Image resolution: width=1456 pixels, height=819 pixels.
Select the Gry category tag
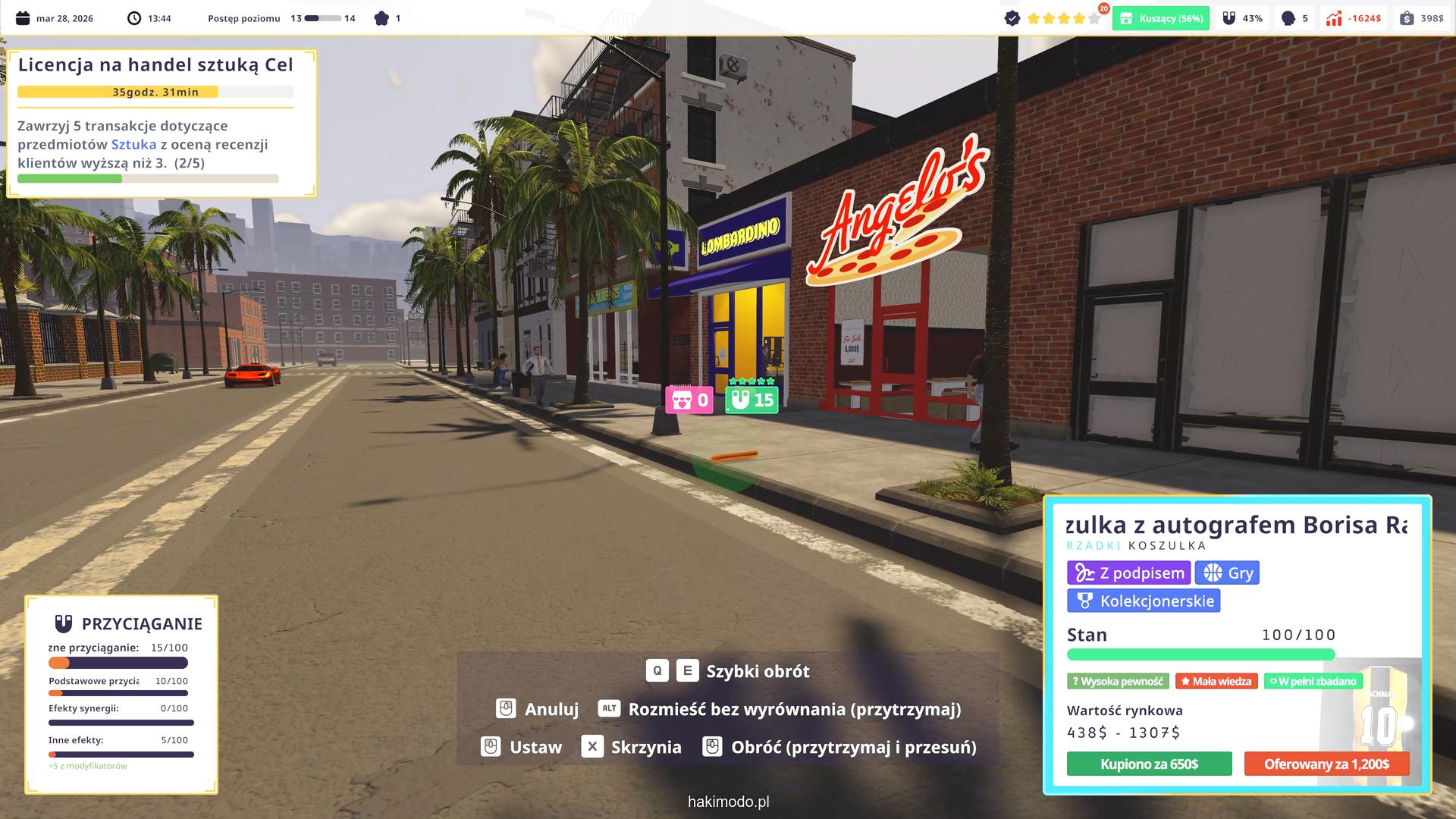1227,573
